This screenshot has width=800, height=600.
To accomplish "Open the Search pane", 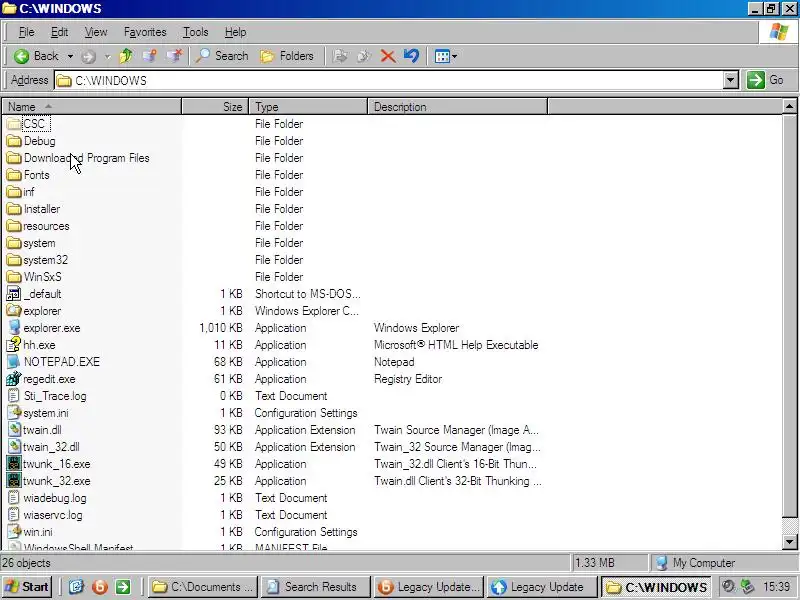I will point(222,56).
